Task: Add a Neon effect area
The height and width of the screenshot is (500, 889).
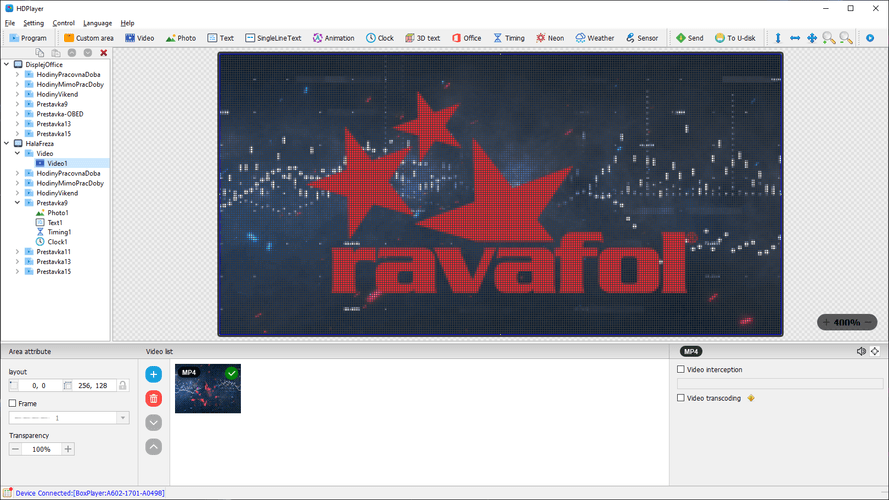Action: pos(550,38)
